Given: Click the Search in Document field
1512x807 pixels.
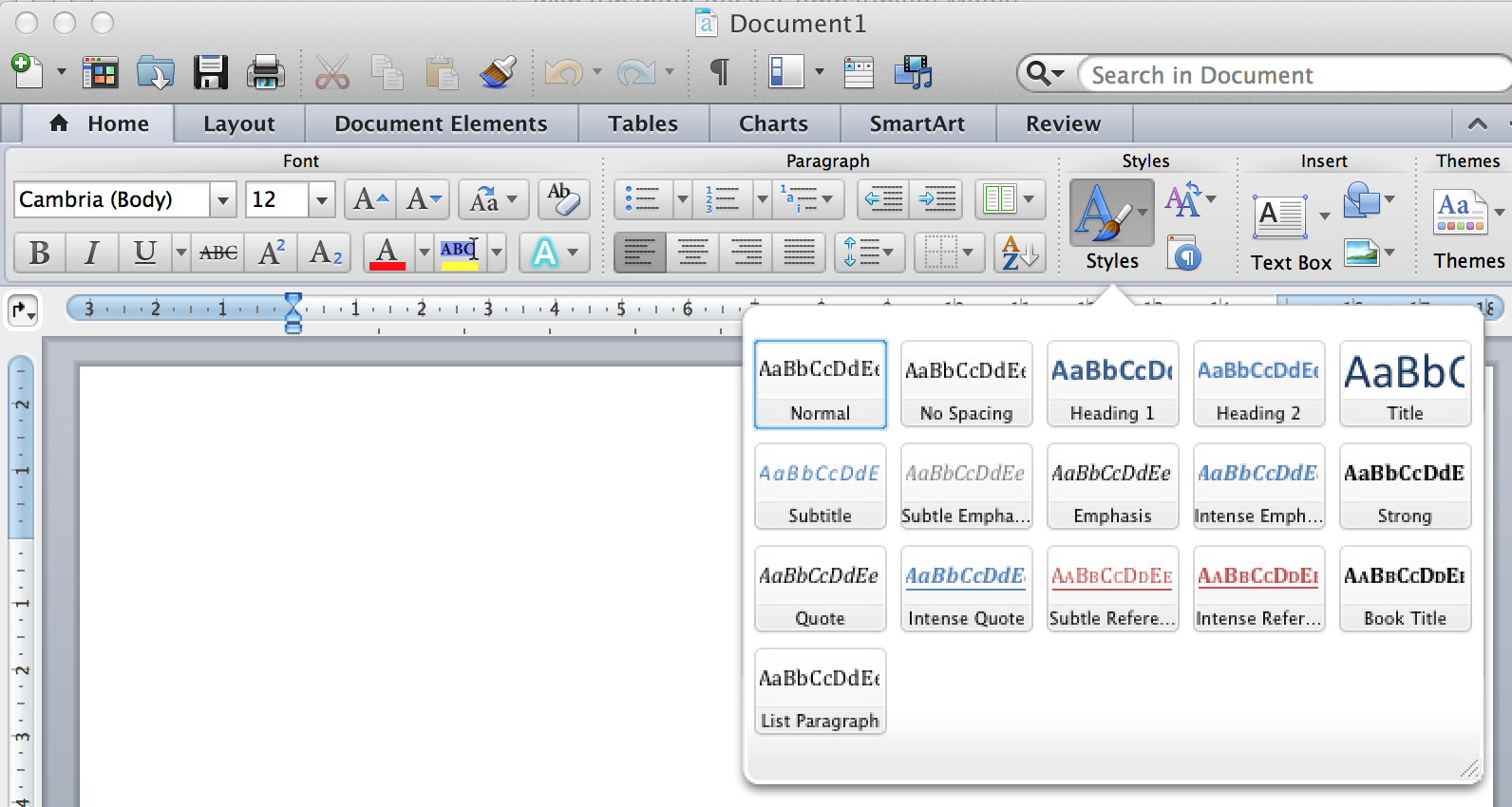Looking at the screenshot, I should click(1296, 75).
